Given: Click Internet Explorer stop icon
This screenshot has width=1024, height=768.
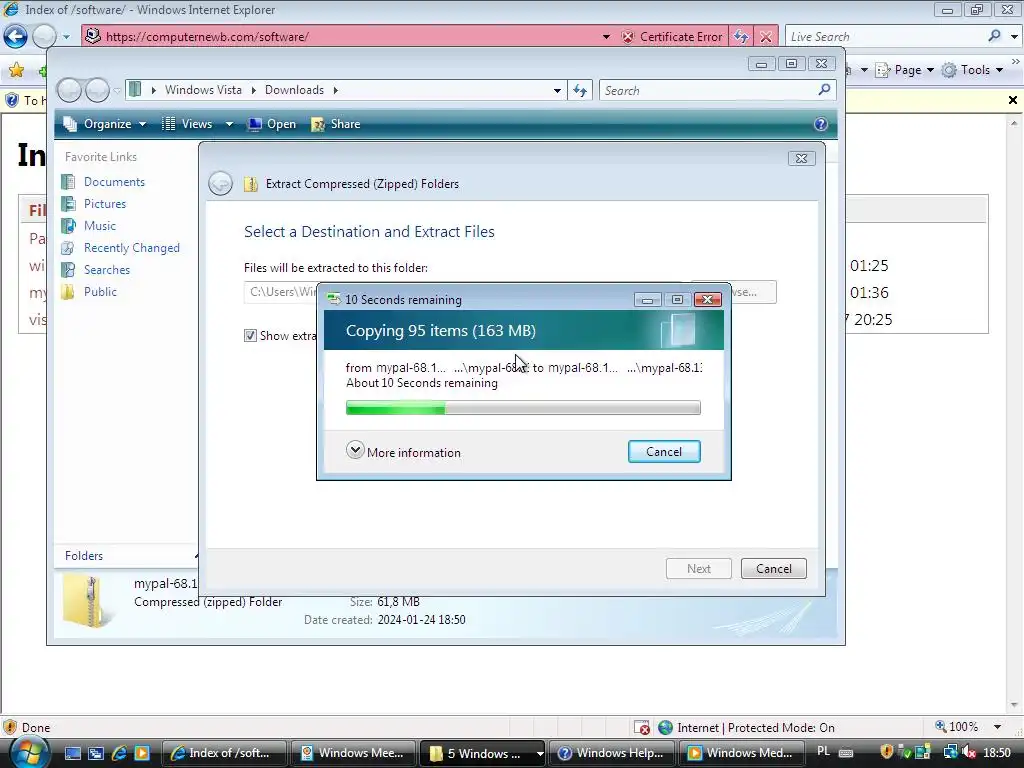Looking at the screenshot, I should [x=766, y=37].
